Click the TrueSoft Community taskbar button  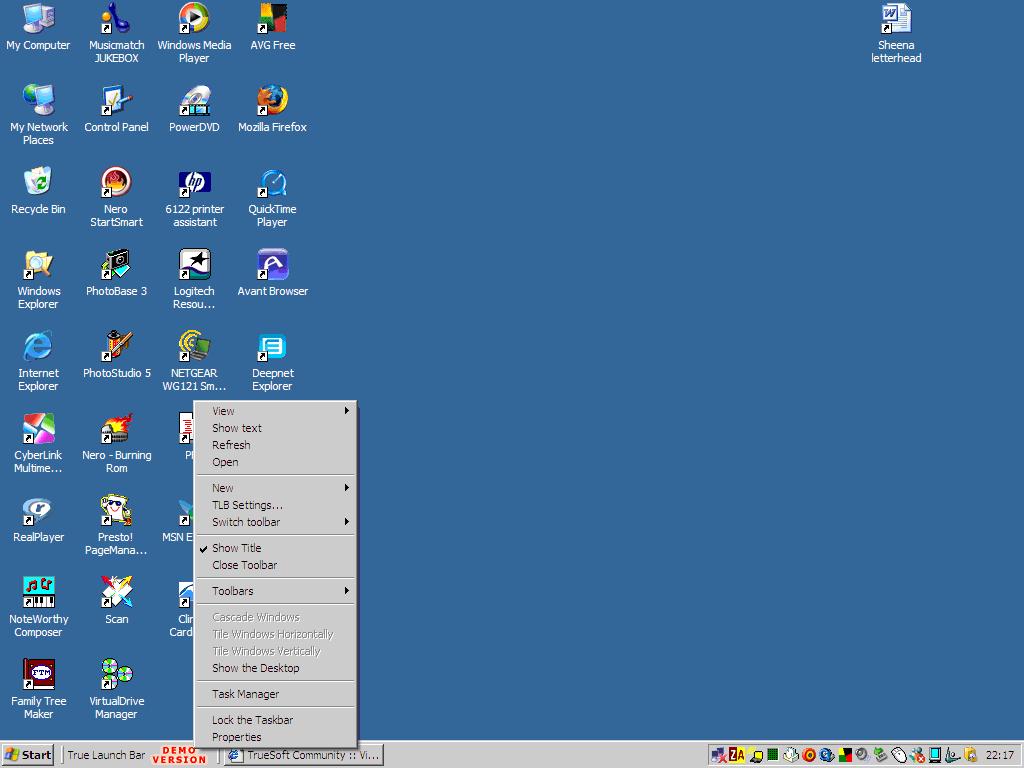[x=304, y=755]
